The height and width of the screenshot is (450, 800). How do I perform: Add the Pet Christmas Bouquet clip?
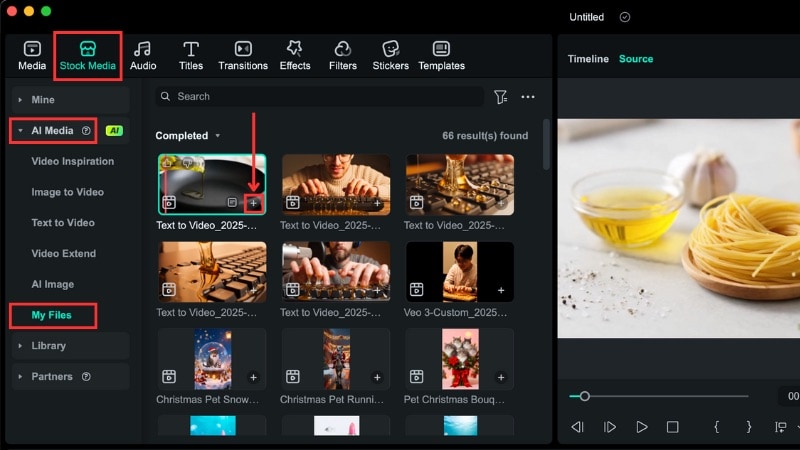point(501,377)
